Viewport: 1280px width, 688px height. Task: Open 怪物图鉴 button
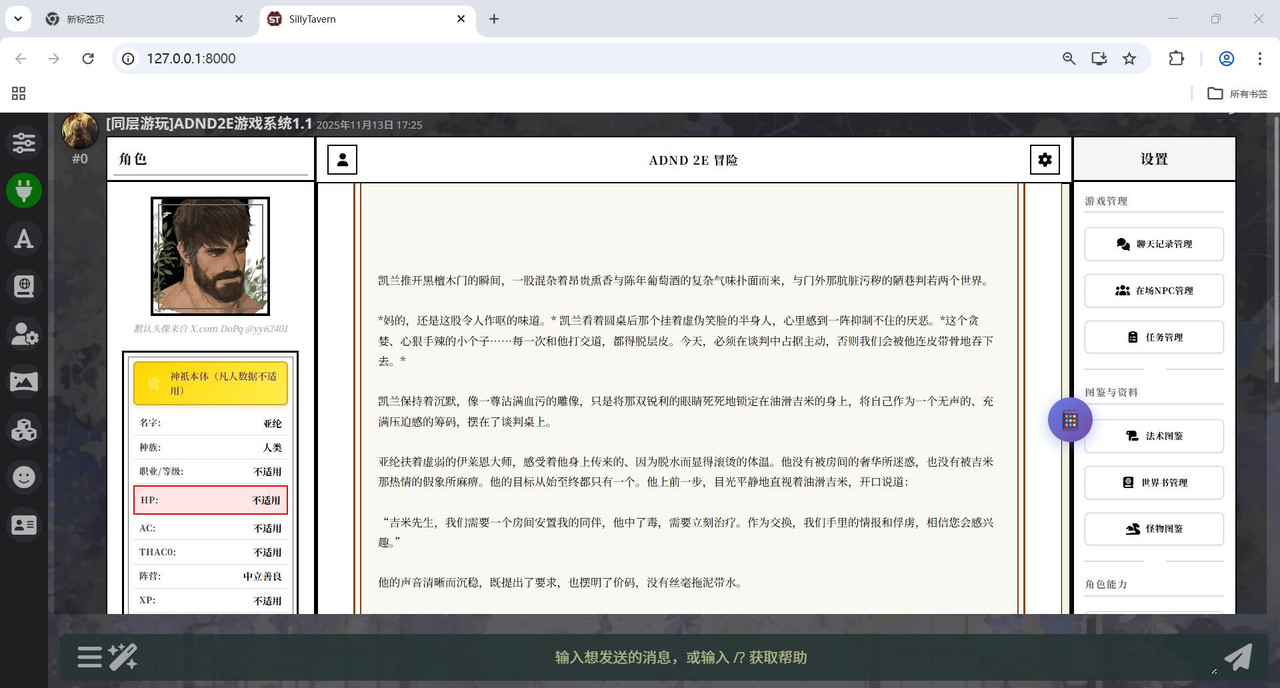(1154, 528)
